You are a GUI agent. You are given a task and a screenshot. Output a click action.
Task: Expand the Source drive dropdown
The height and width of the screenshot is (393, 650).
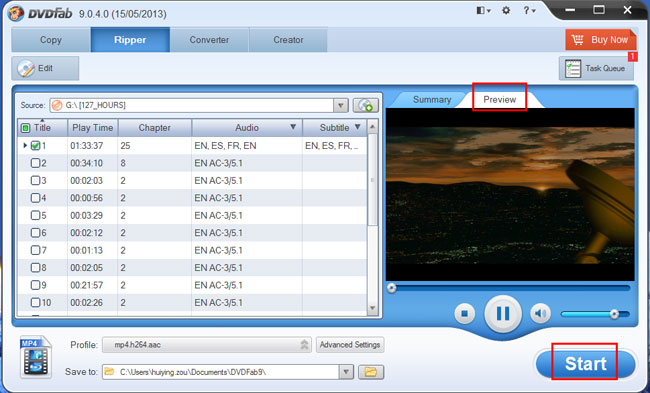pyautogui.click(x=341, y=105)
